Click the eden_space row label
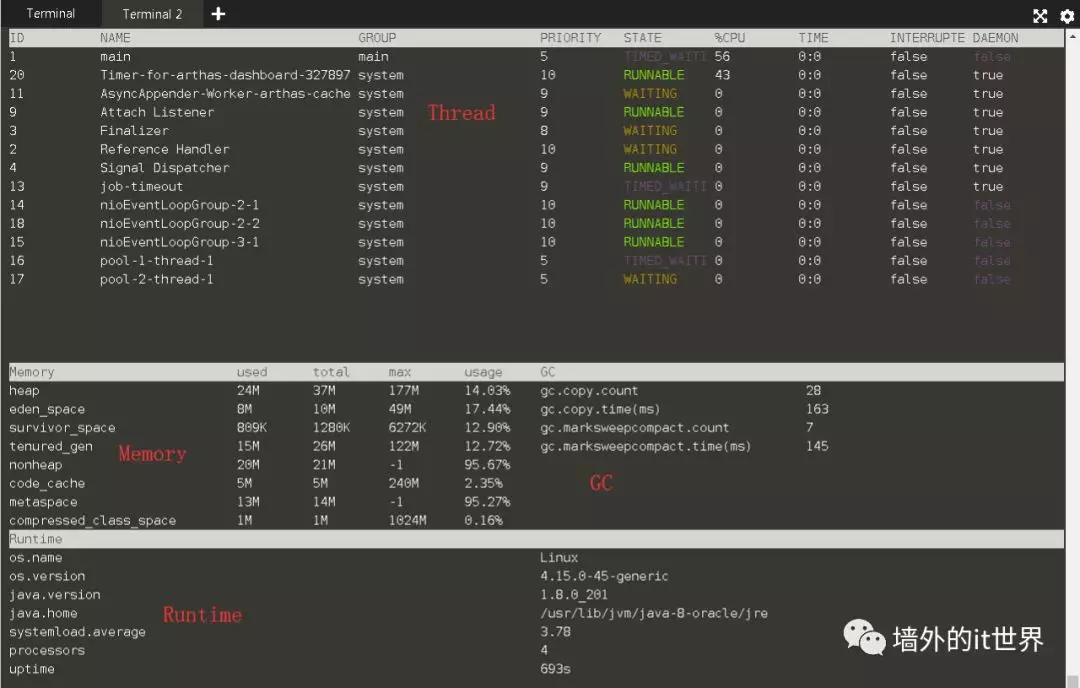 [x=47, y=409]
